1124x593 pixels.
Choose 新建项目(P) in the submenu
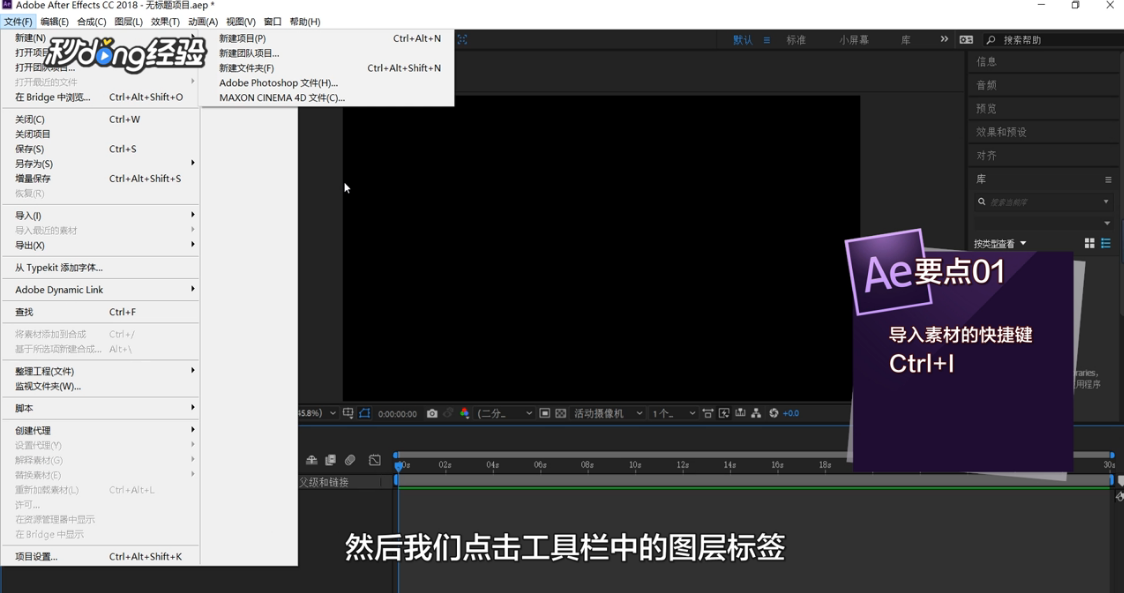coord(328,39)
